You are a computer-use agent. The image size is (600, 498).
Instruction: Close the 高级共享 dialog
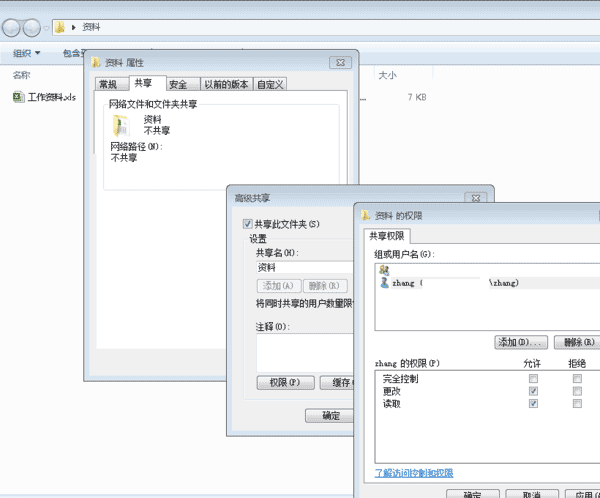click(x=476, y=198)
